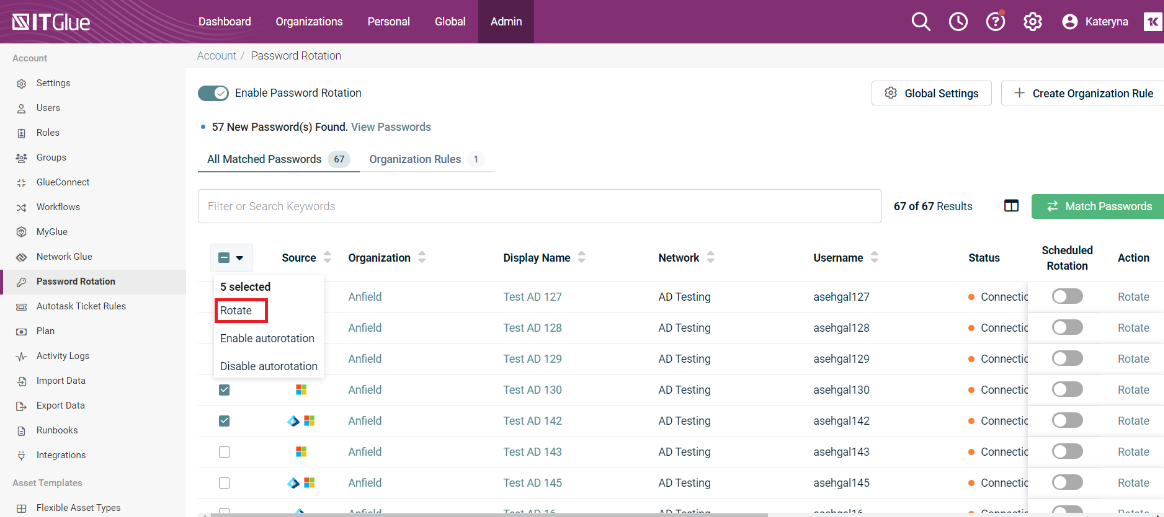Click the Autotask Ticket Rules icon
This screenshot has width=1164, height=517.
tap(22, 306)
